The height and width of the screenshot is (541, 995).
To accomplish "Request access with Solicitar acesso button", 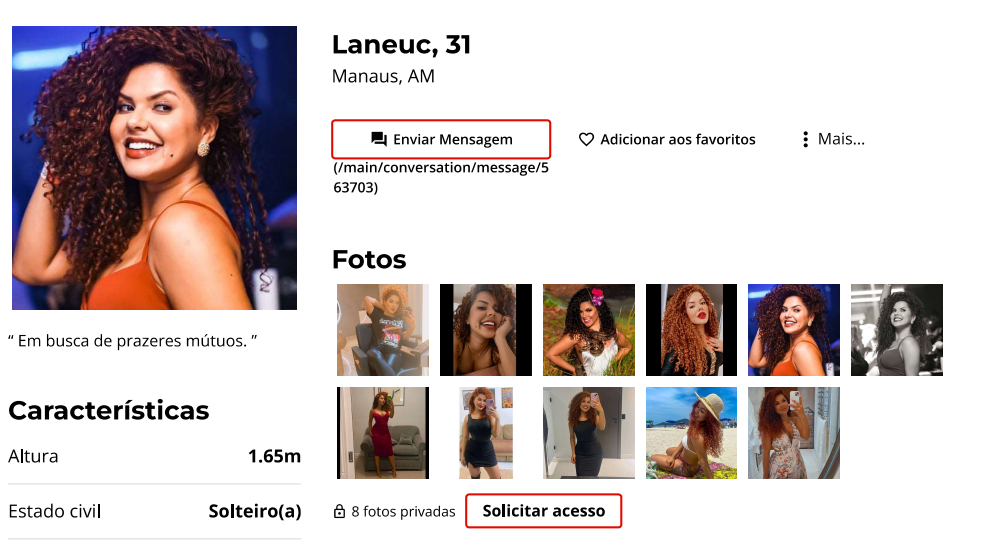I will (543, 511).
